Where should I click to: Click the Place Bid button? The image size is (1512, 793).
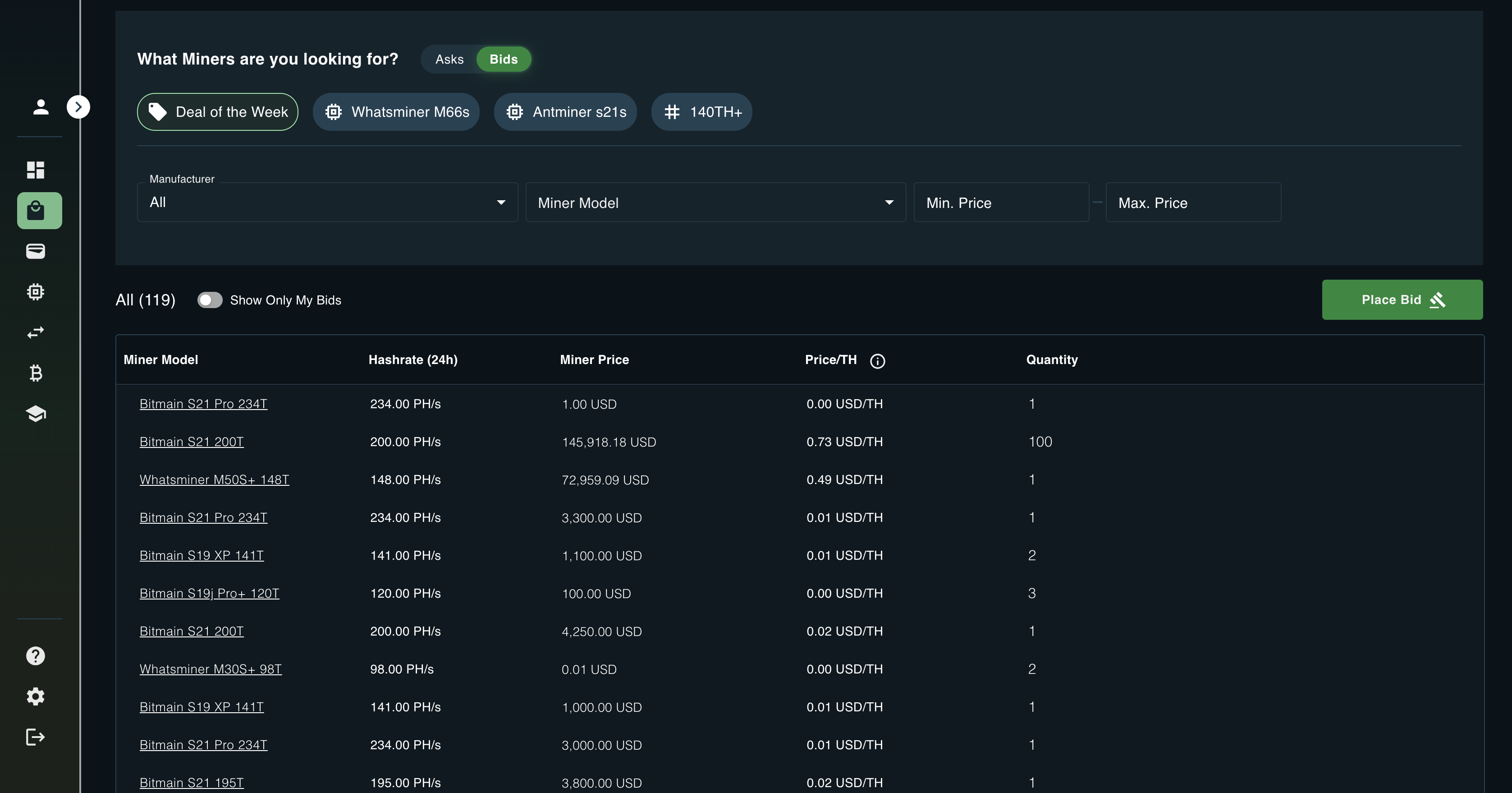coord(1402,300)
